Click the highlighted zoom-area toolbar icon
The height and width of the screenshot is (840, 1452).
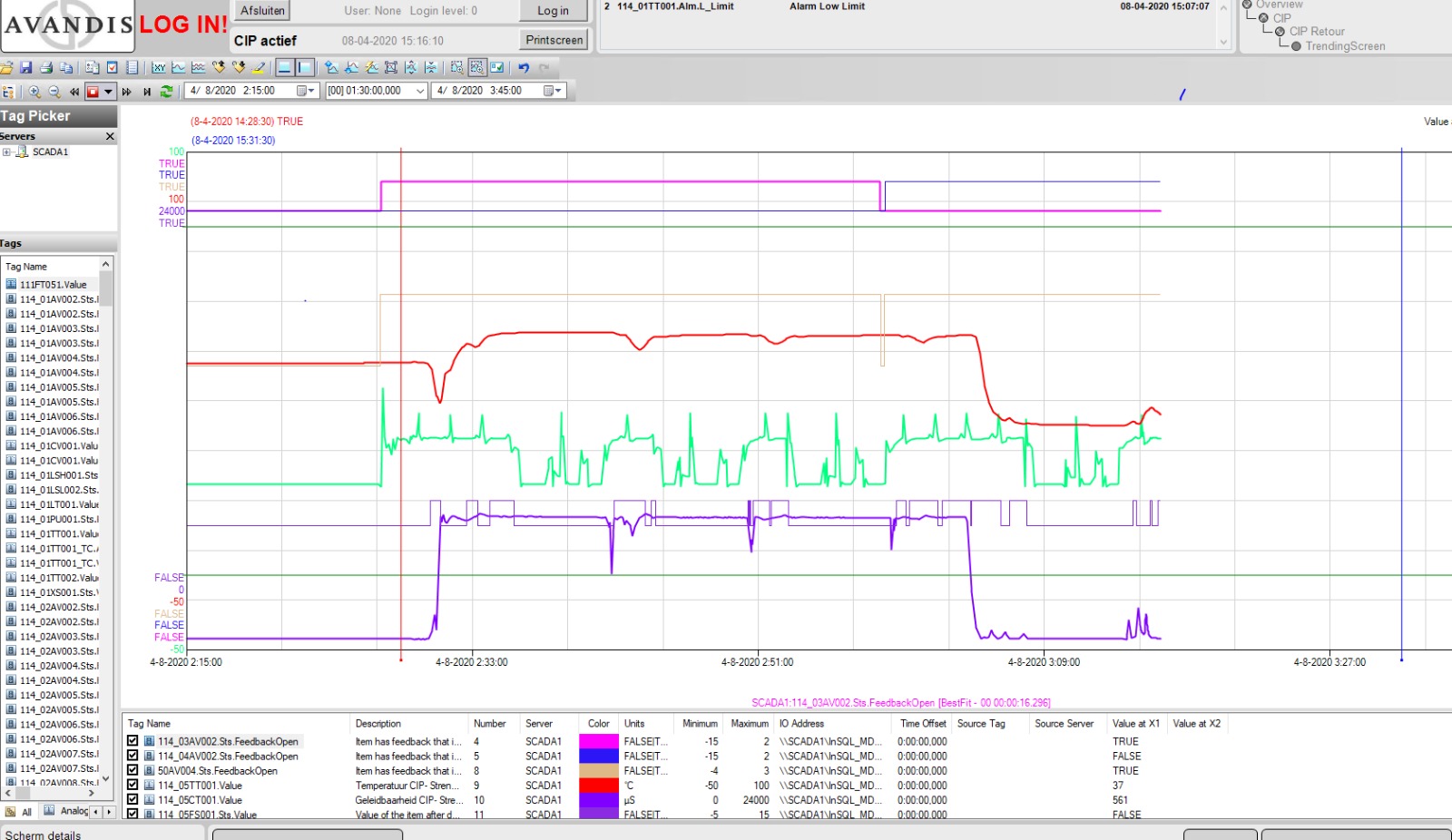click(477, 68)
